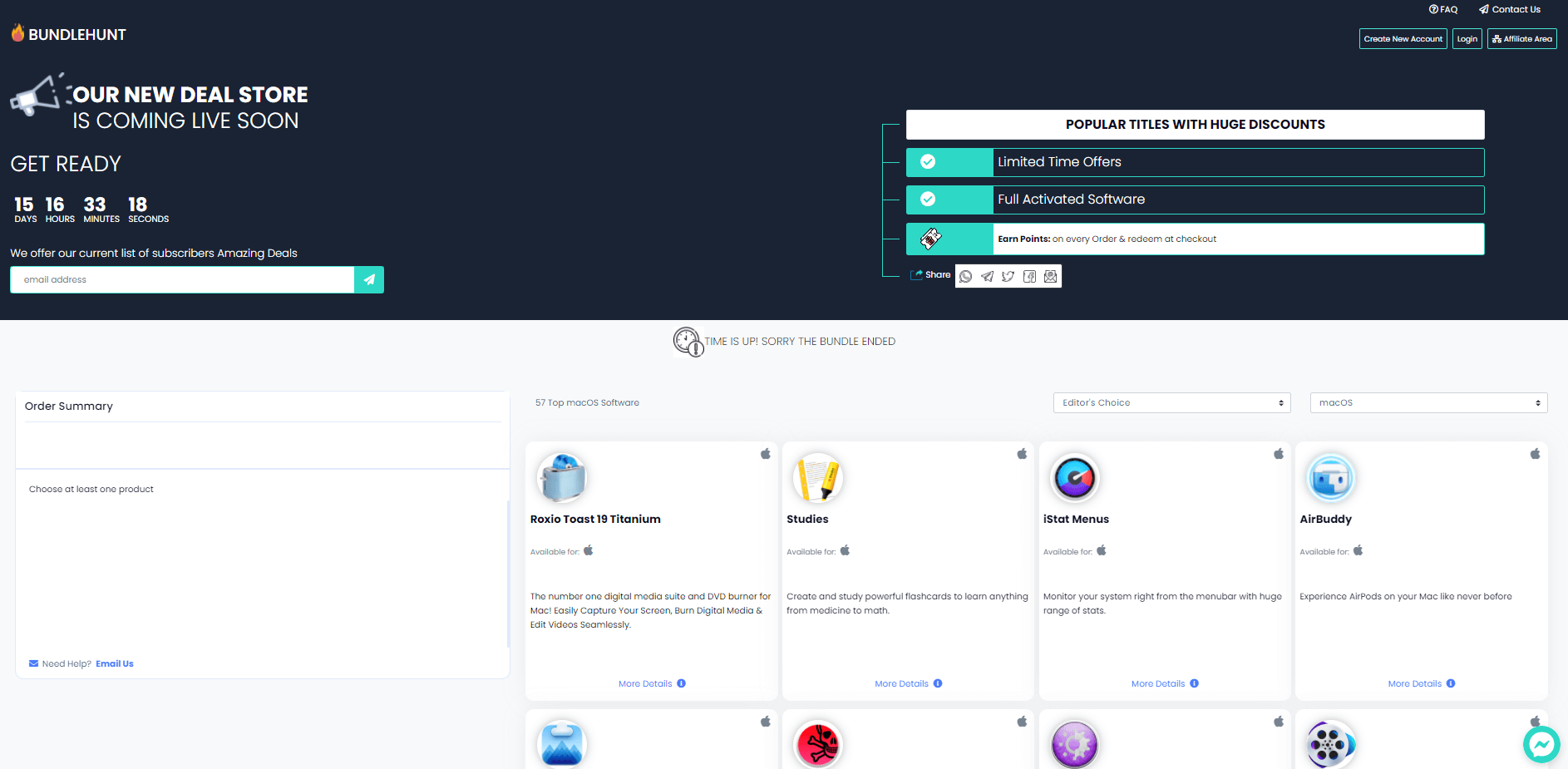Expand More Details for Roxio Toast 19 Titanium
Viewport: 1568px width, 769px height.
[651, 683]
